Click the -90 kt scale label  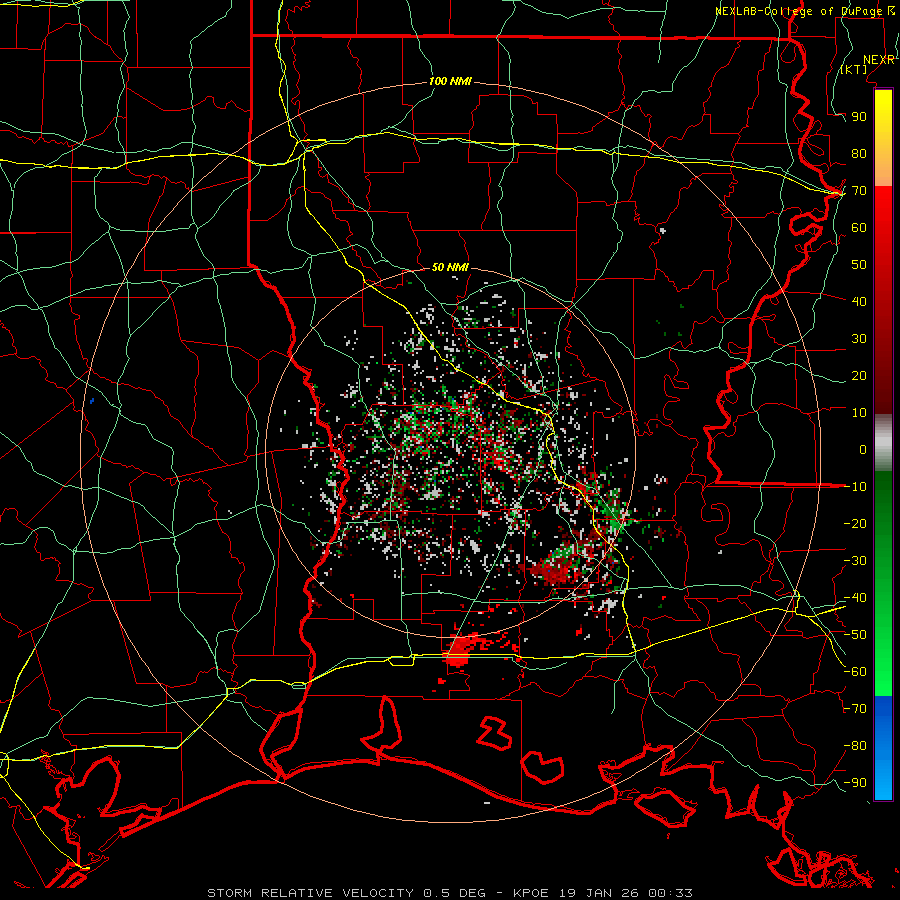(x=855, y=783)
